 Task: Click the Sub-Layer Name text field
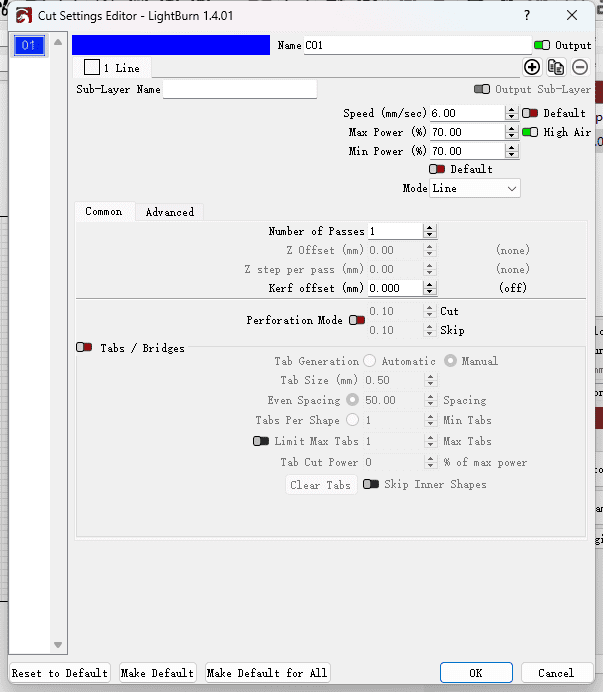point(240,89)
